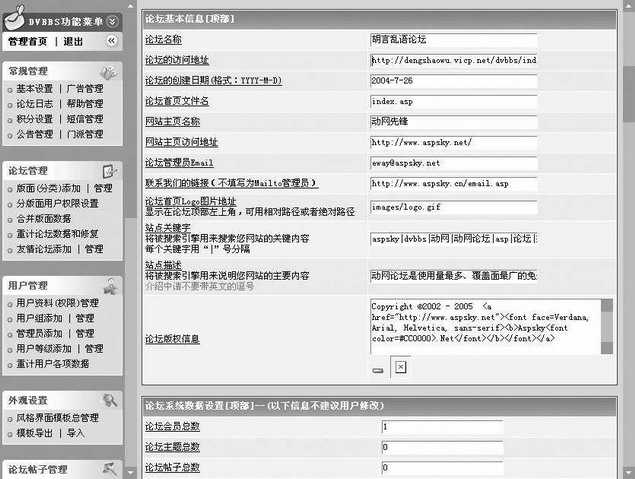
Task: Click the copyright textarea vertical scrollbar
Action: [607, 325]
